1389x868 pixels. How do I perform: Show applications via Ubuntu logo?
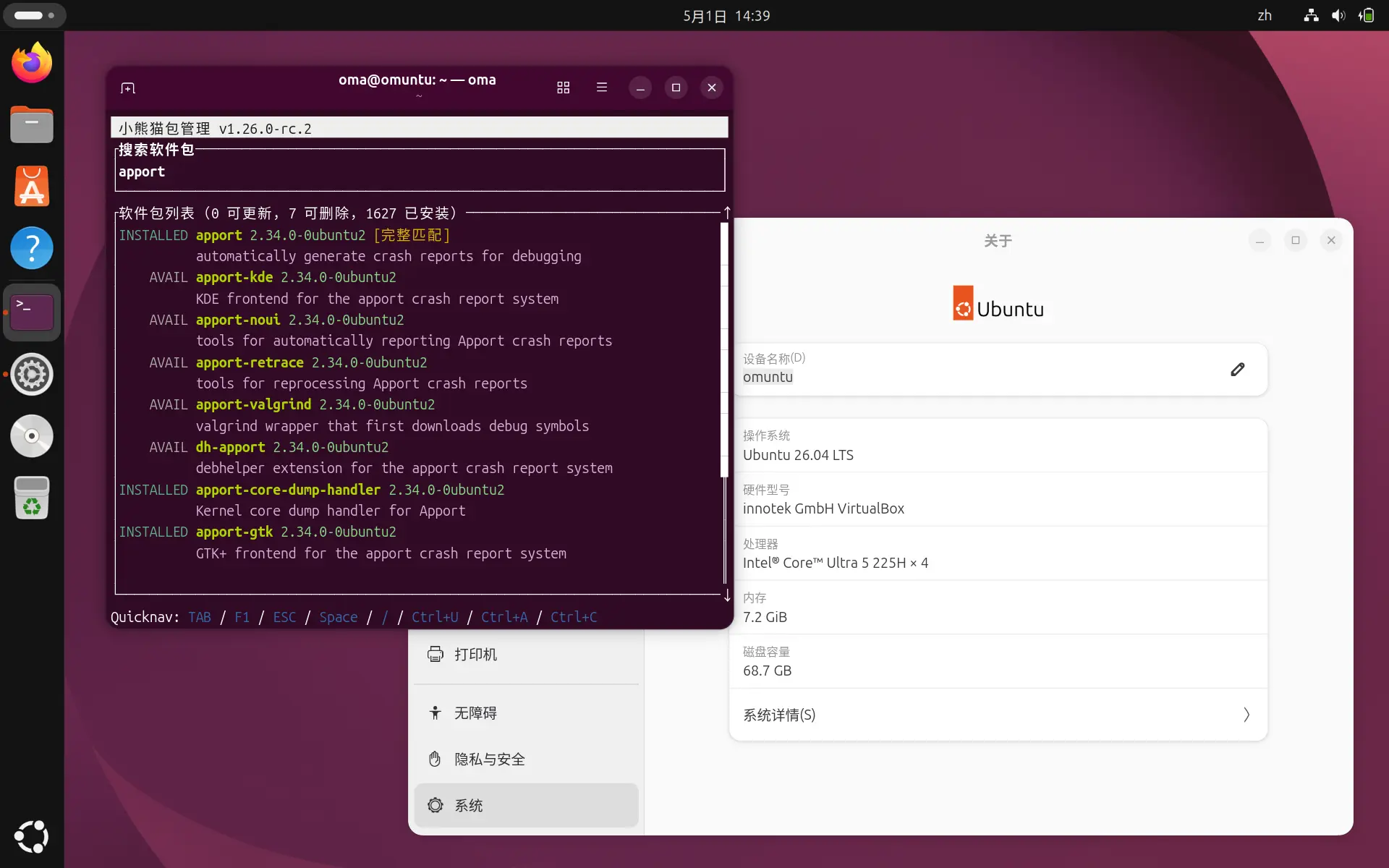tap(32, 837)
